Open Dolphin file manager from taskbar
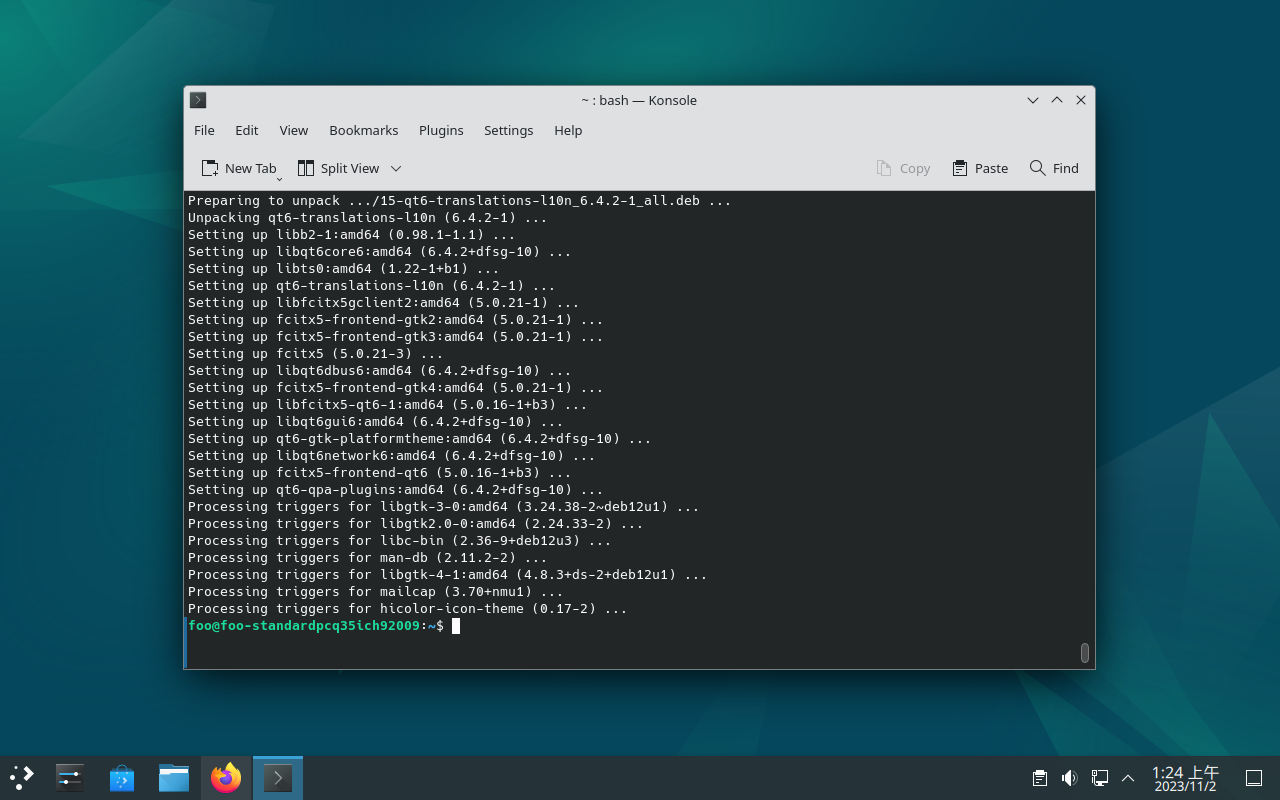The image size is (1280, 800). (x=174, y=778)
